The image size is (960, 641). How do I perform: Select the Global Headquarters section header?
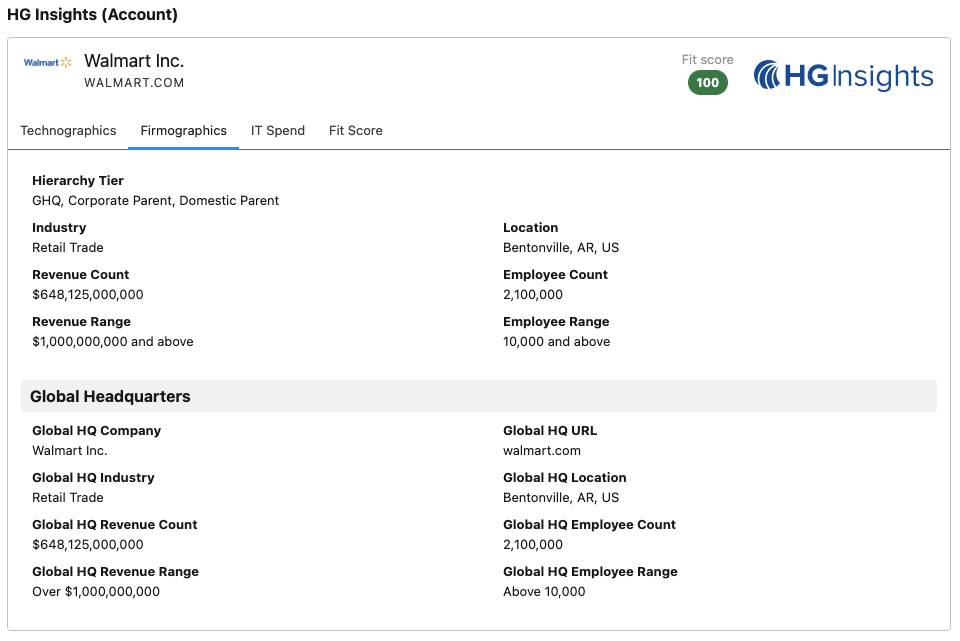point(479,396)
